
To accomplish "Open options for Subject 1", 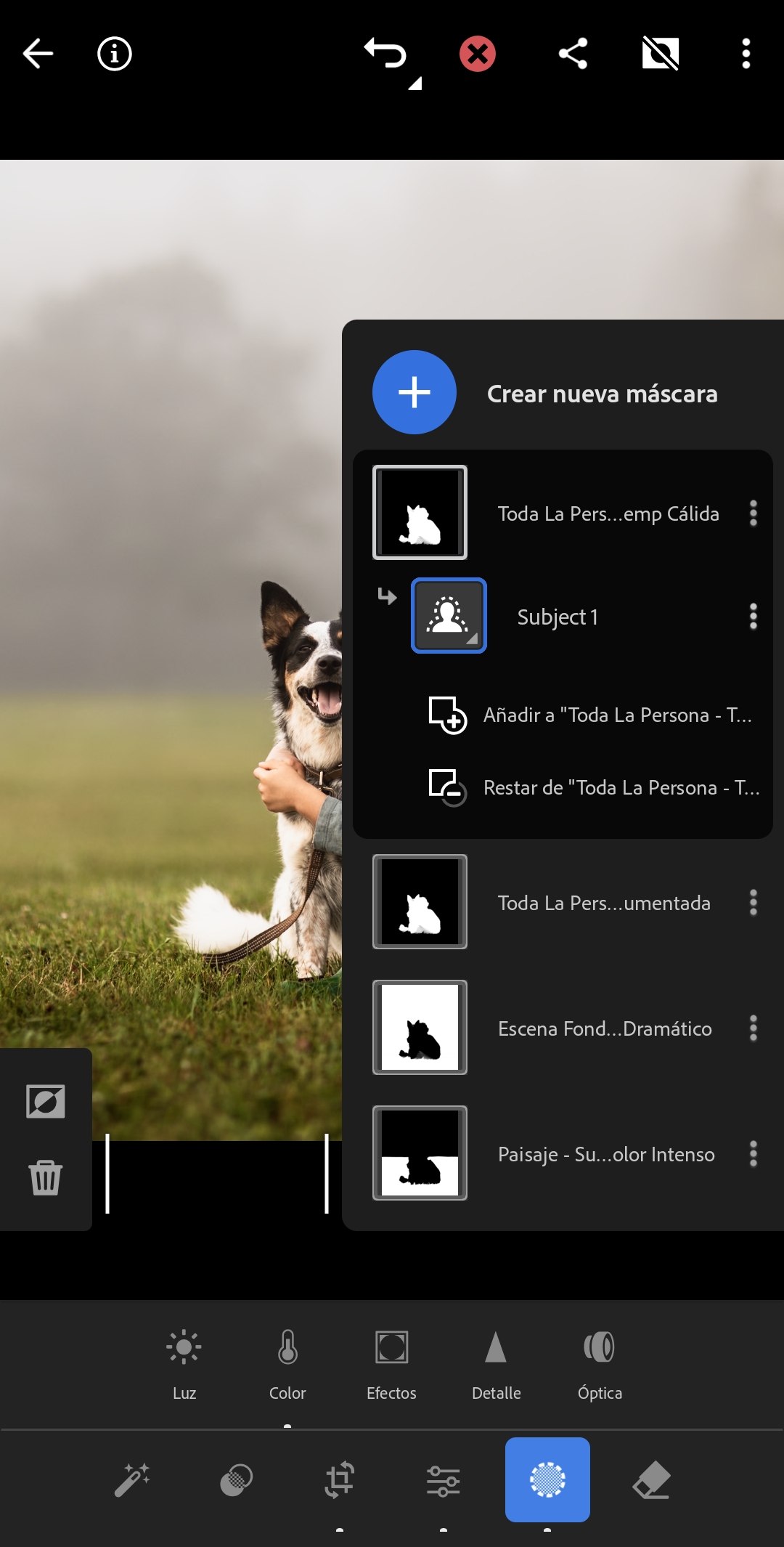I will pos(754,616).
